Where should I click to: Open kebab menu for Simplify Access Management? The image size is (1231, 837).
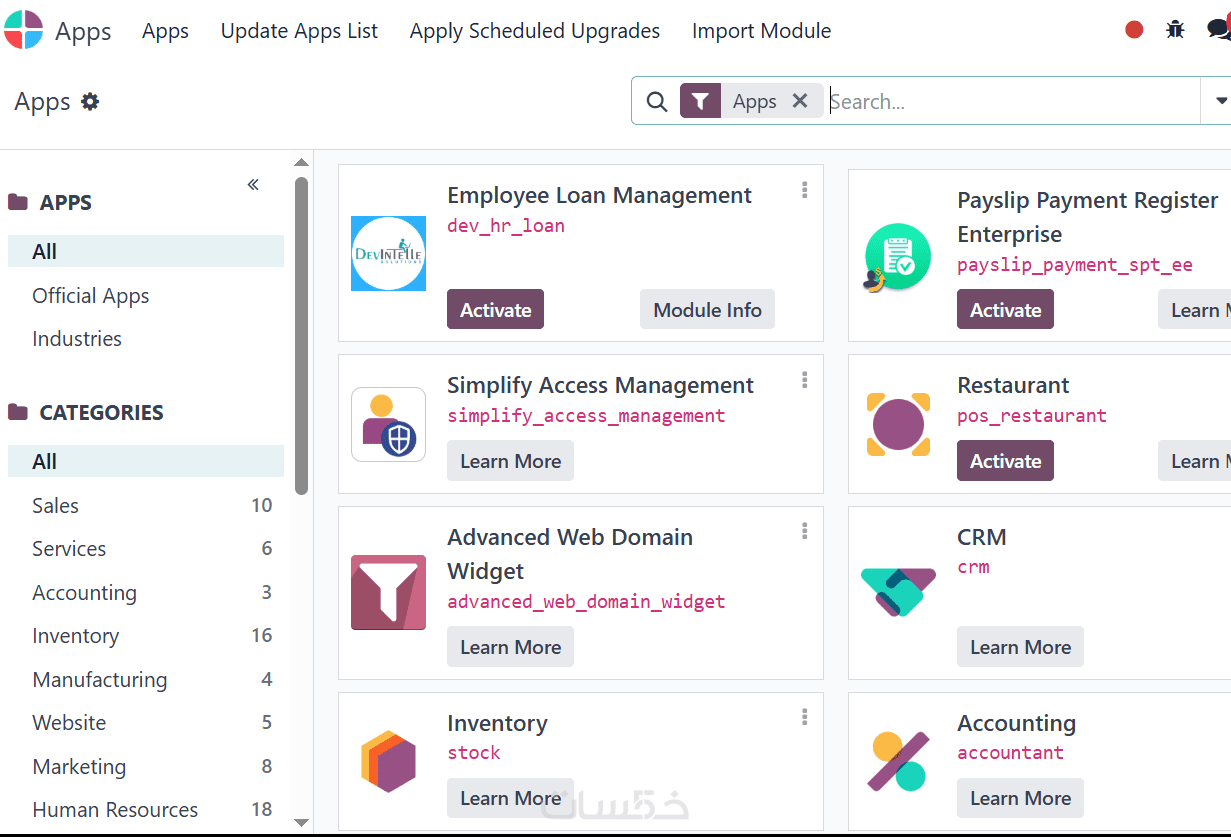tap(805, 380)
